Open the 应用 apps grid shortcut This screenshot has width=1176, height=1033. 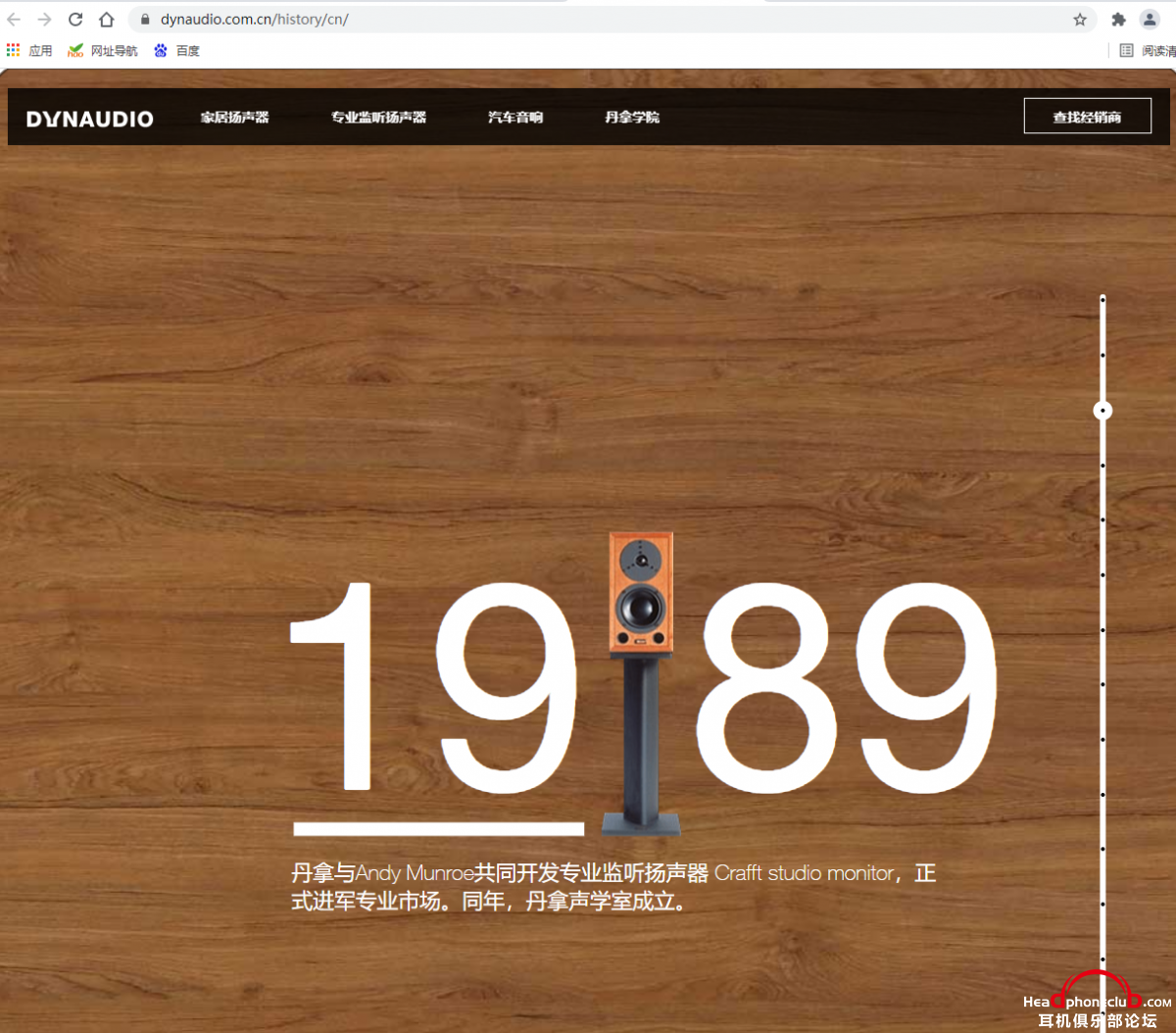click(29, 50)
